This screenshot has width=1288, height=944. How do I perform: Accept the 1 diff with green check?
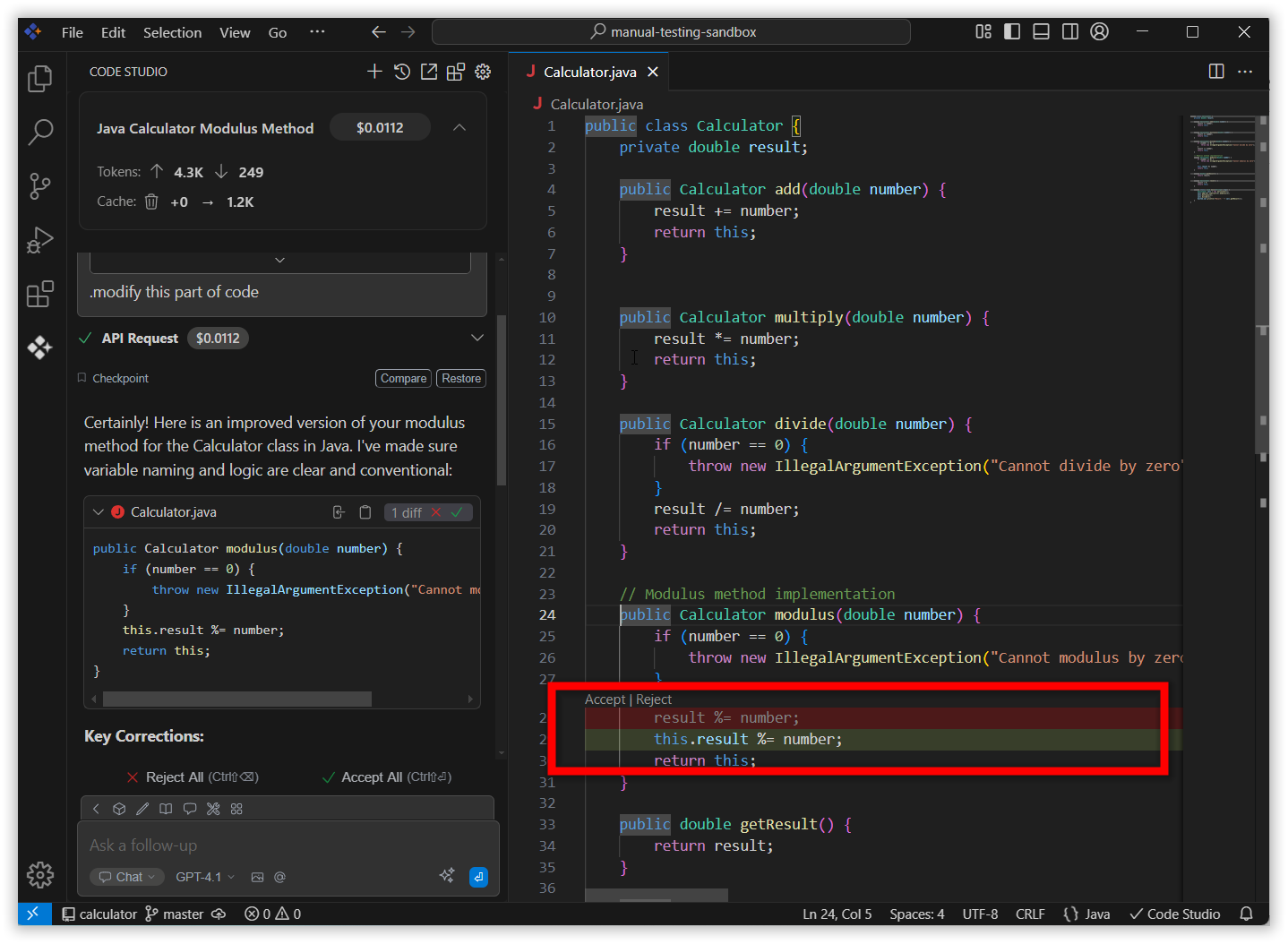tap(457, 512)
